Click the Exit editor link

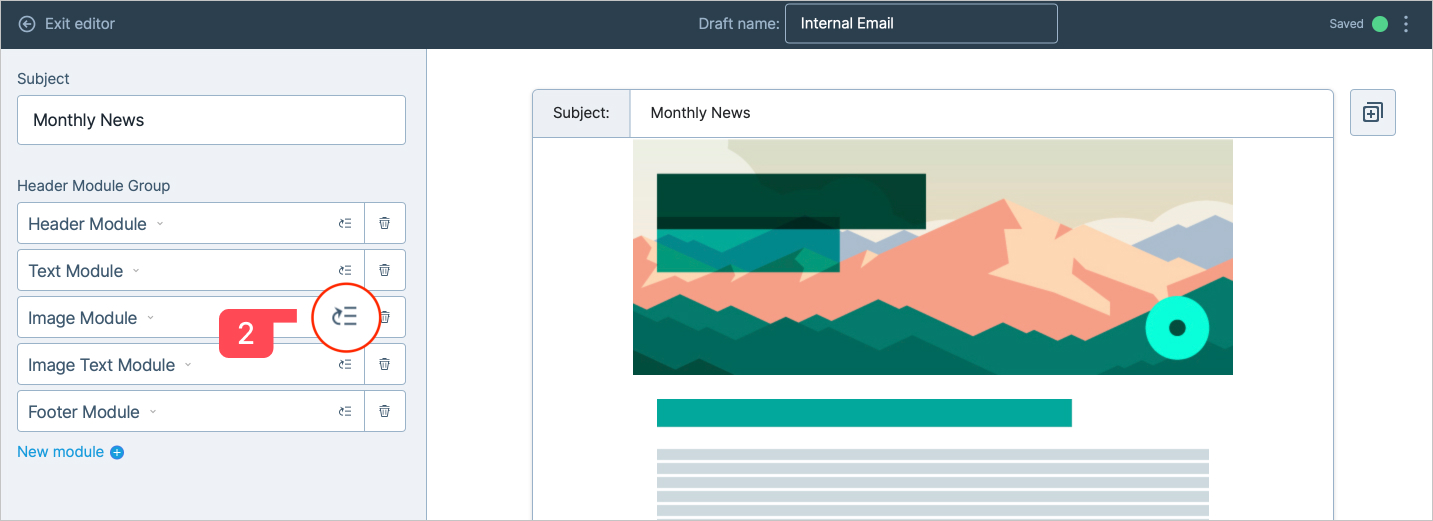click(80, 24)
